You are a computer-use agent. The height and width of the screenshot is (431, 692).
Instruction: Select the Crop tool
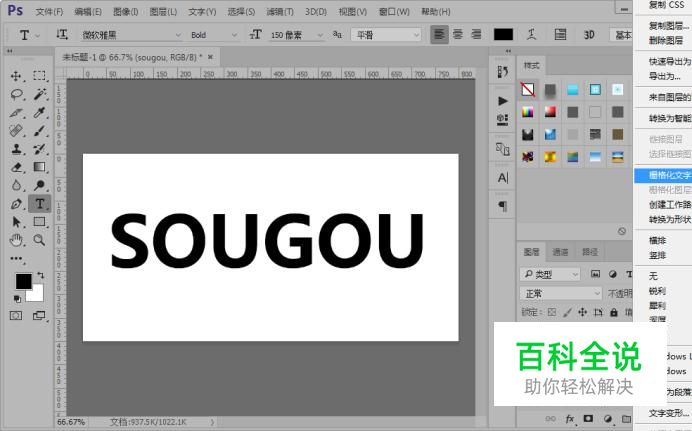pos(16,112)
